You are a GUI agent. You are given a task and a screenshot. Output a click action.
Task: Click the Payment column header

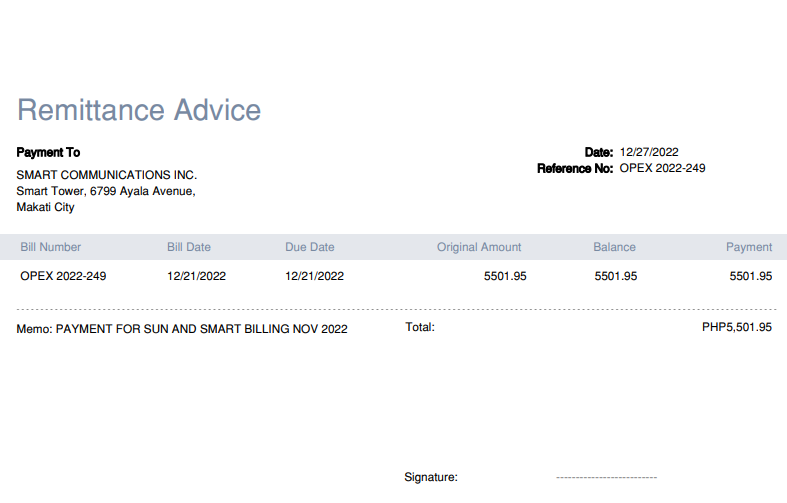[x=749, y=247]
